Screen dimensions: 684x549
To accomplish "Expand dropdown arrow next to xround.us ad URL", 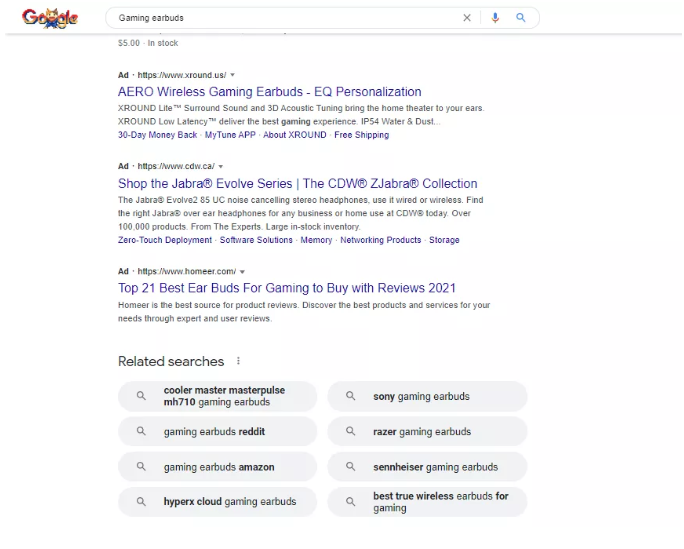I will 233,75.
